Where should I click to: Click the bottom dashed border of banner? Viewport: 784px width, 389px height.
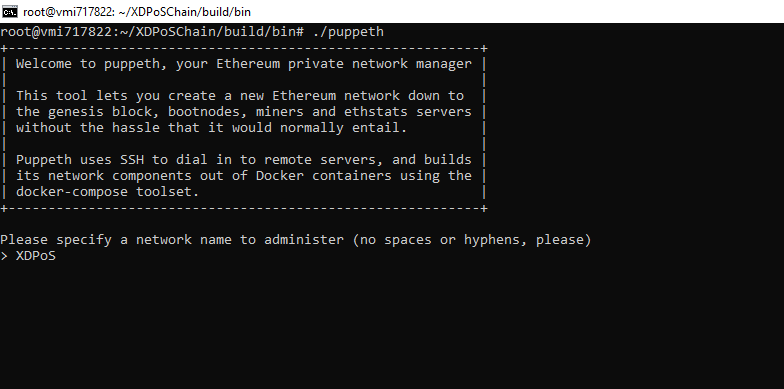pos(244,208)
